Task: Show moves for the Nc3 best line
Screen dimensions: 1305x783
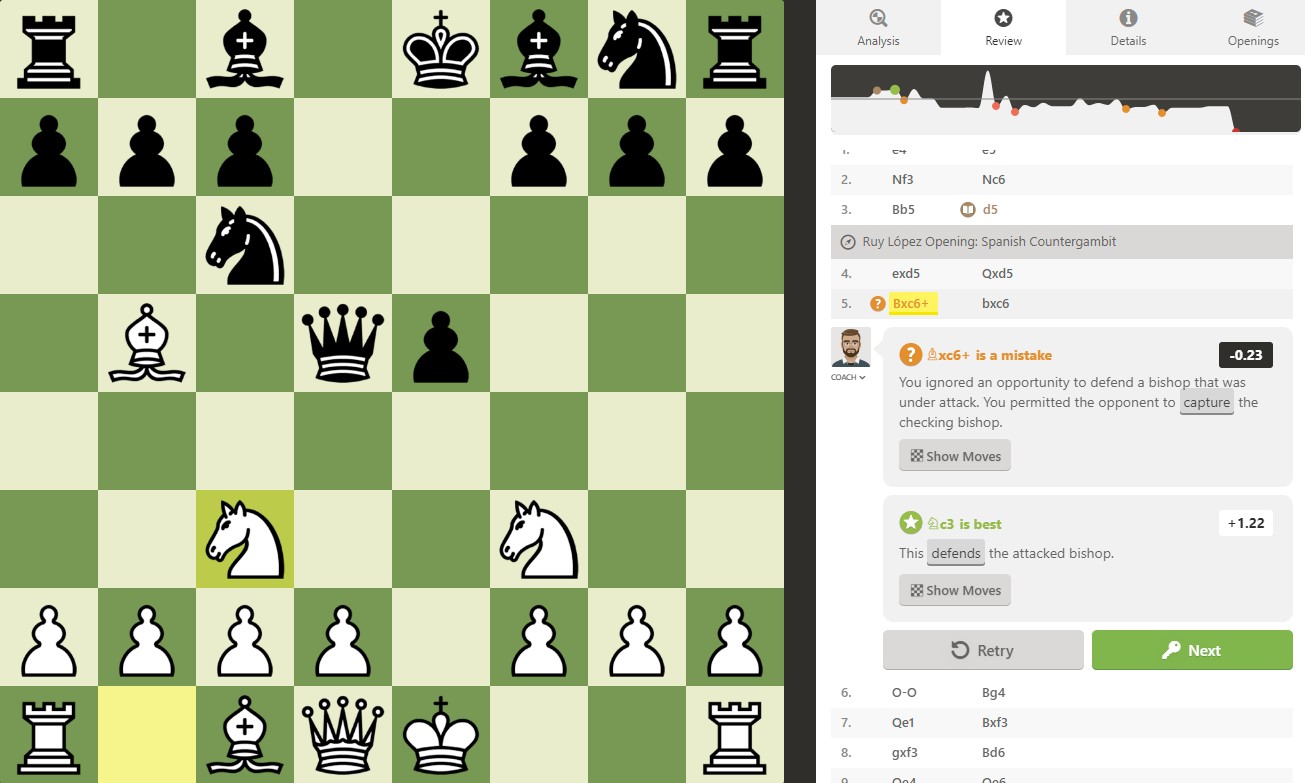Action: pyautogui.click(x=955, y=590)
